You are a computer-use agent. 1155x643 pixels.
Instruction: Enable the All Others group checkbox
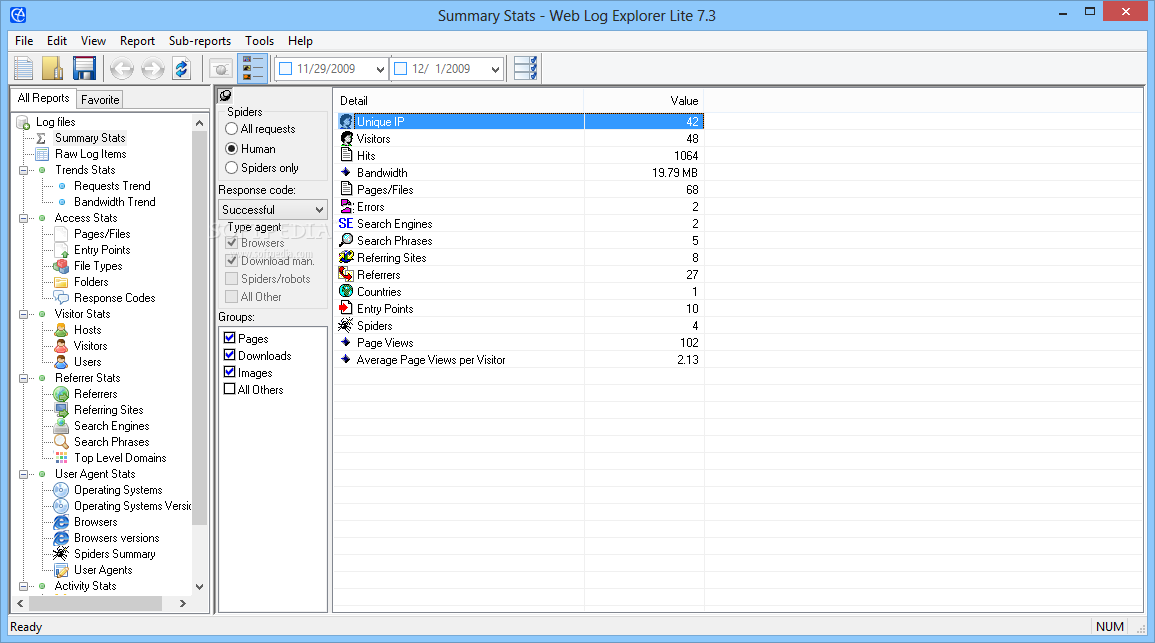[230, 389]
